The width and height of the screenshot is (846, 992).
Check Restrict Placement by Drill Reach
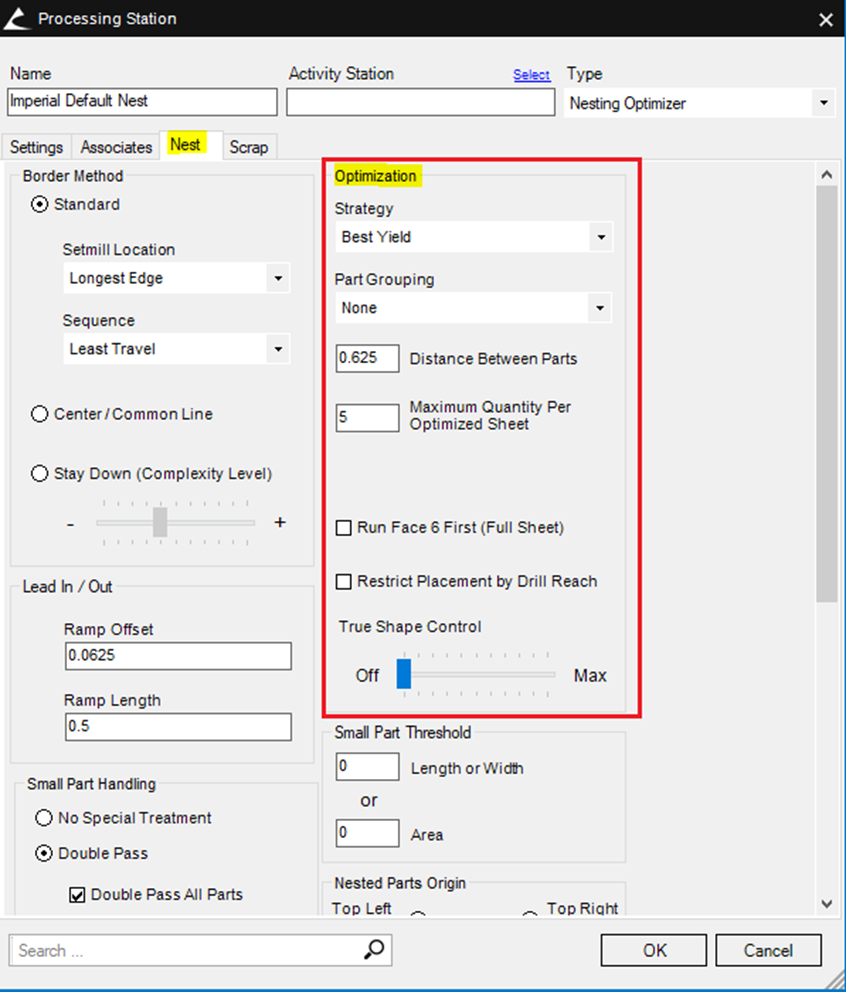[x=344, y=581]
